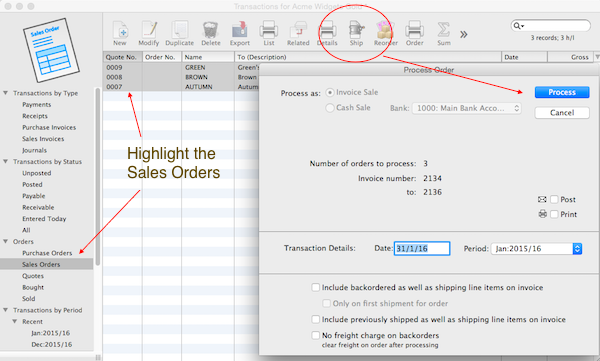The width and height of the screenshot is (600, 361).
Task: Click the Duplicate toolbar icon
Action: pyautogui.click(x=179, y=30)
